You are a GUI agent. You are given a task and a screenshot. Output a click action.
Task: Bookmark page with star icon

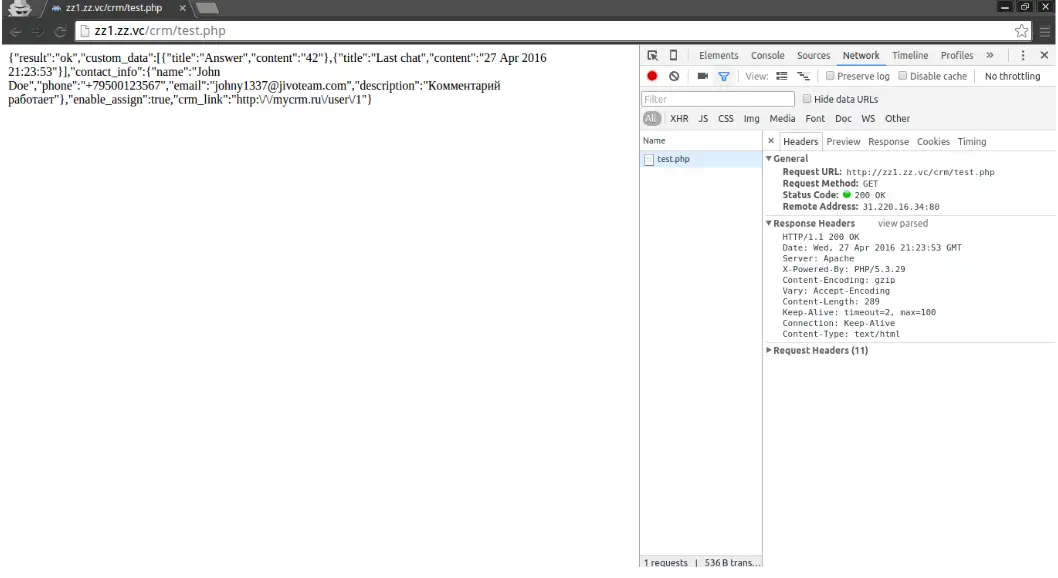[x=1022, y=31]
